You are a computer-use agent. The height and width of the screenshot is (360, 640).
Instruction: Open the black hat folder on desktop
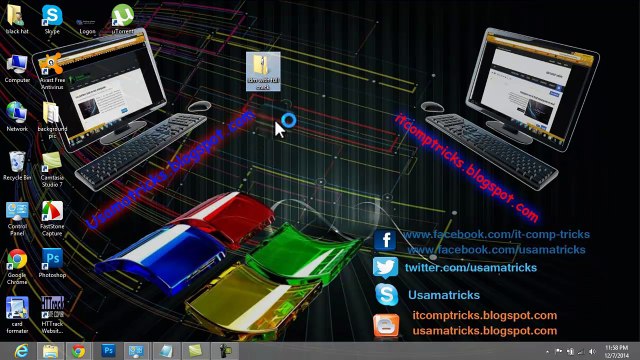pos(17,19)
